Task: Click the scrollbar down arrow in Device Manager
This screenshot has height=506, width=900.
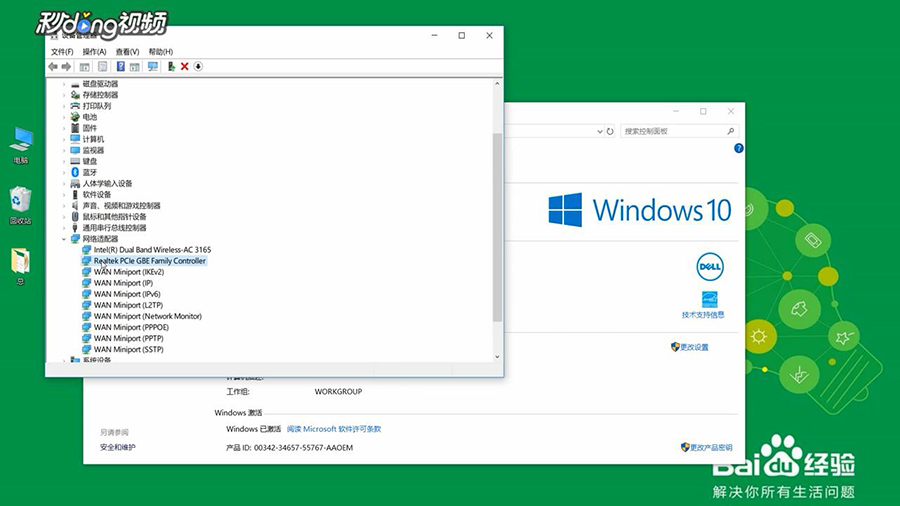Action: pos(497,357)
